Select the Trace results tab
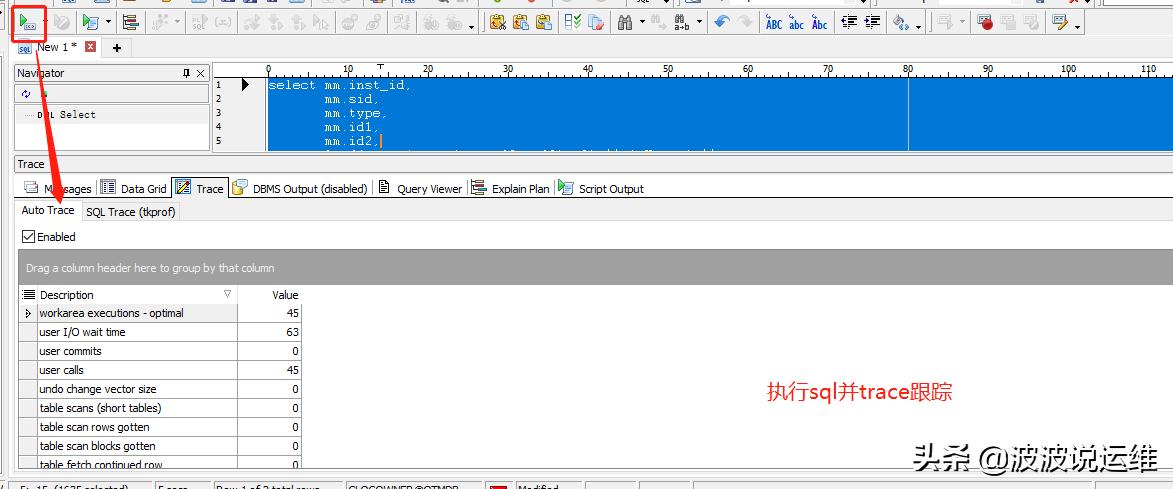This screenshot has width=1173, height=489. point(200,188)
